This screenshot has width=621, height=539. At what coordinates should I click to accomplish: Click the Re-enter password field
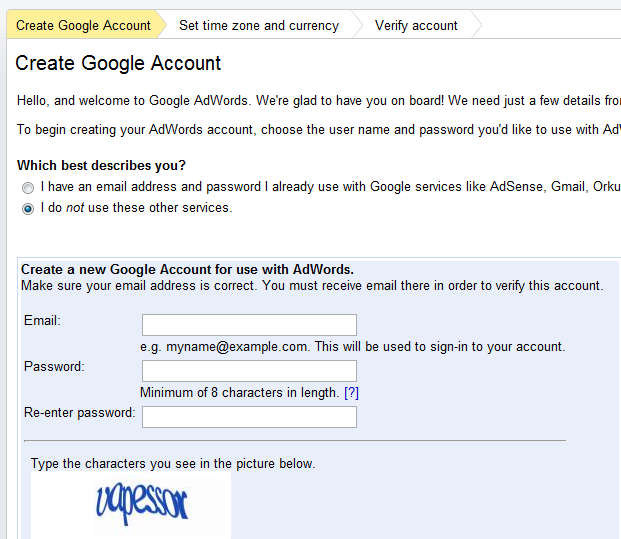tap(249, 417)
